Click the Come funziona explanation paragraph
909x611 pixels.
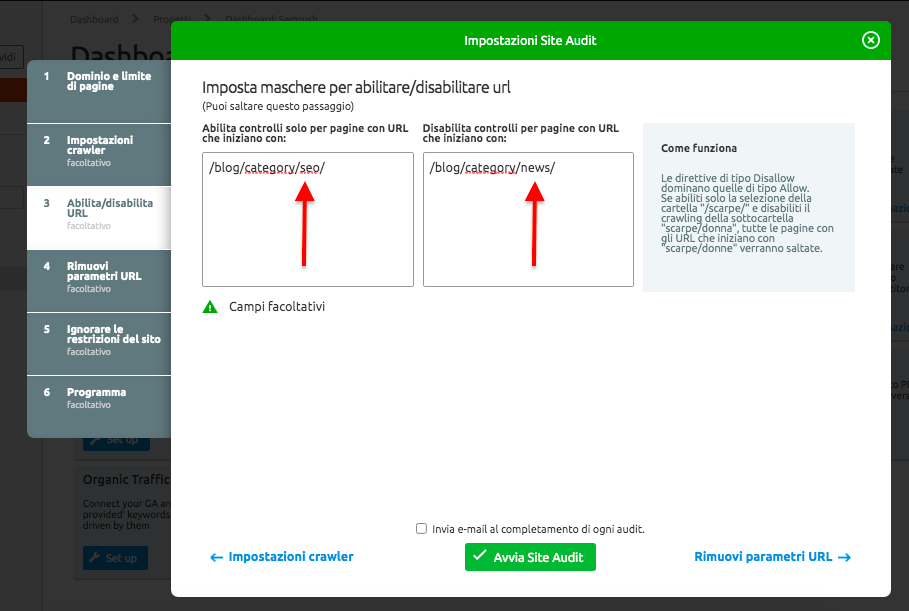pyautogui.click(x=747, y=213)
